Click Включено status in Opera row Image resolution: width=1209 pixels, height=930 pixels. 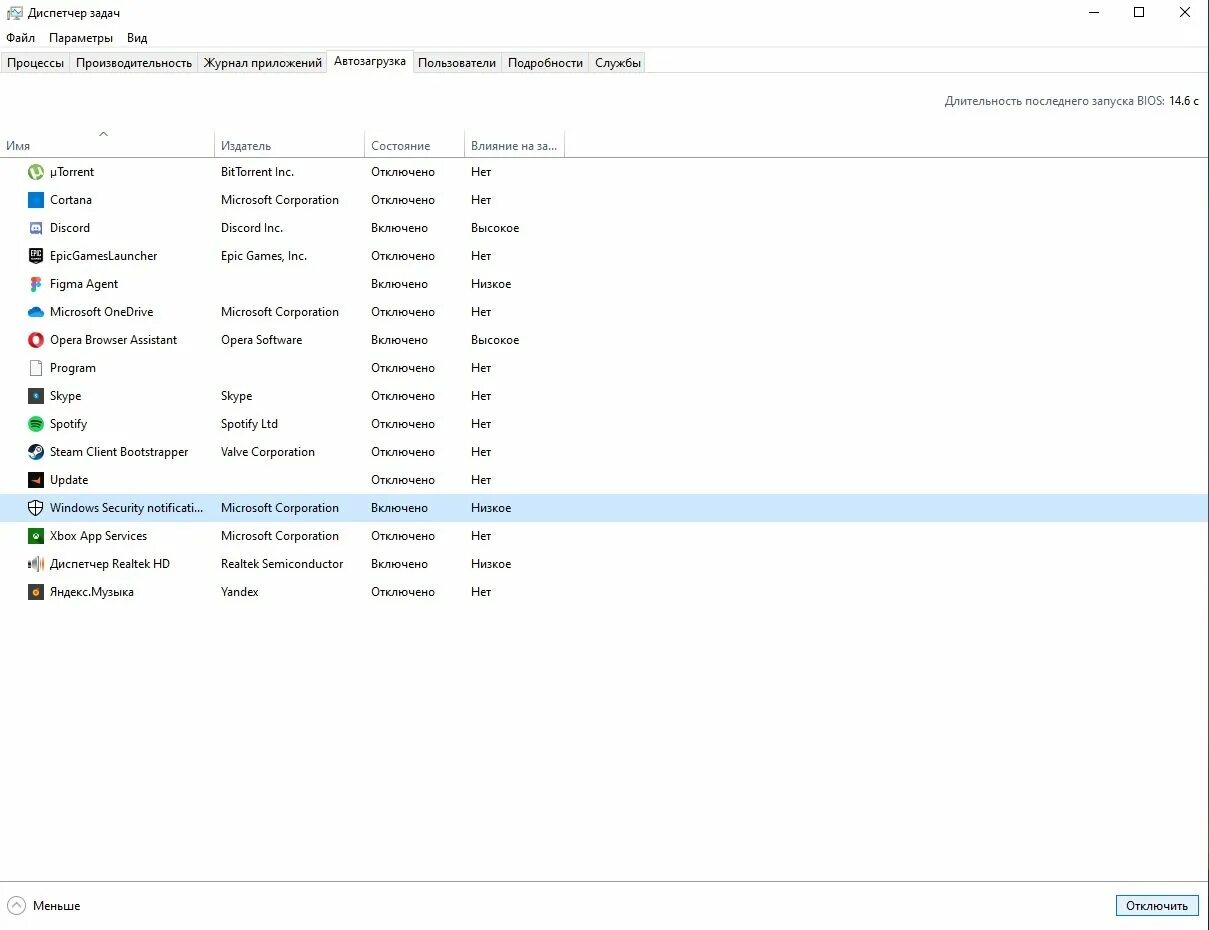(399, 340)
